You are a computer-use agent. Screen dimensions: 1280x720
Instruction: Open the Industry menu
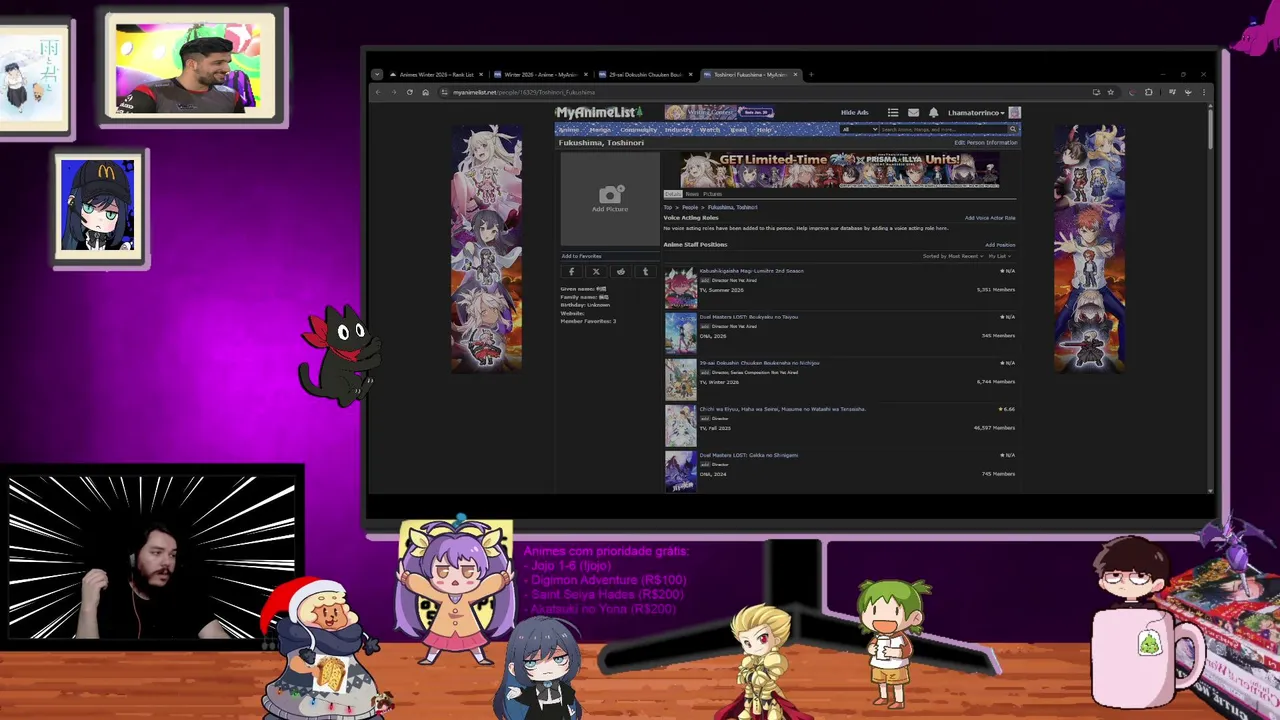pos(678,130)
